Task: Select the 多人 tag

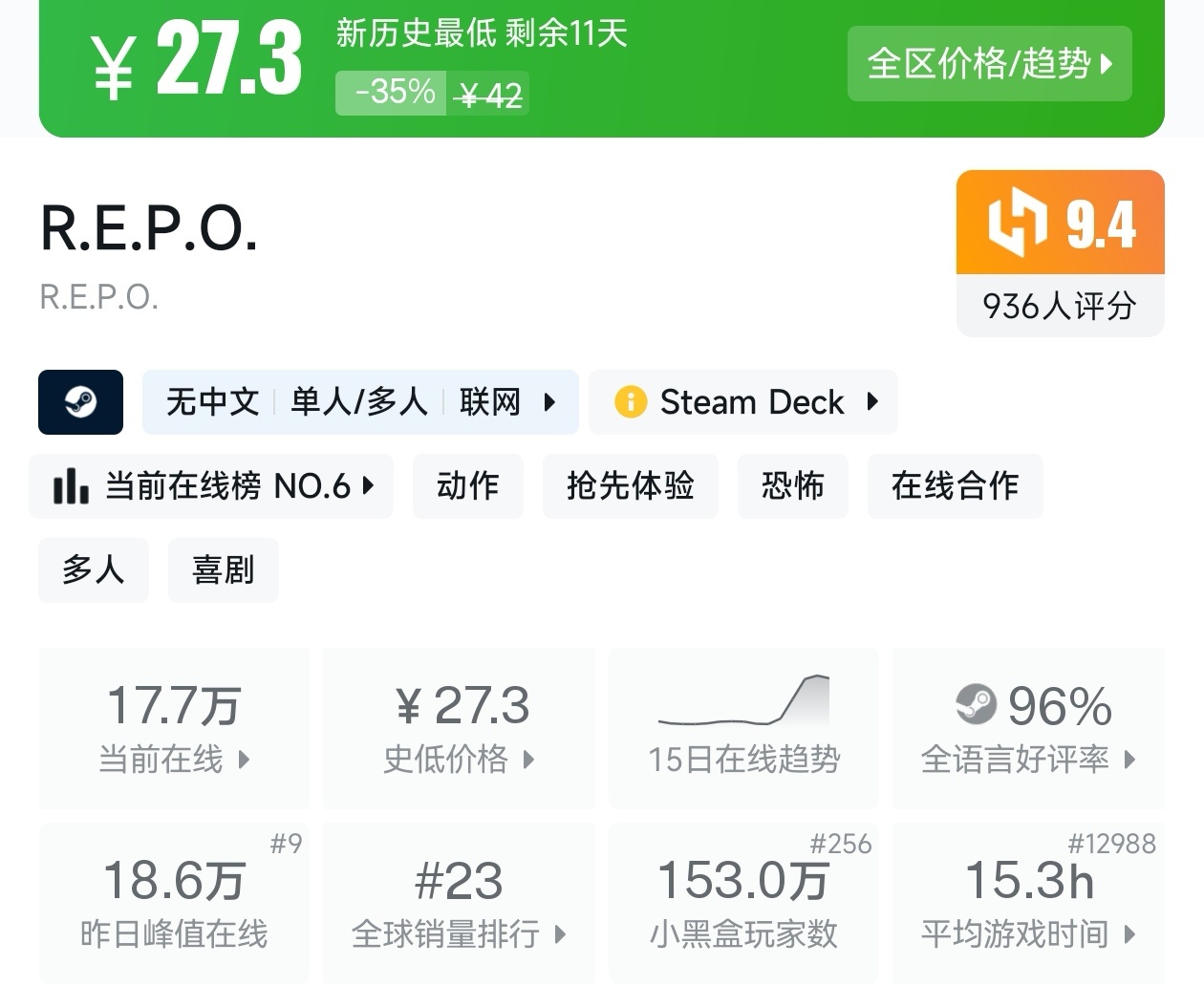Action: (x=94, y=570)
